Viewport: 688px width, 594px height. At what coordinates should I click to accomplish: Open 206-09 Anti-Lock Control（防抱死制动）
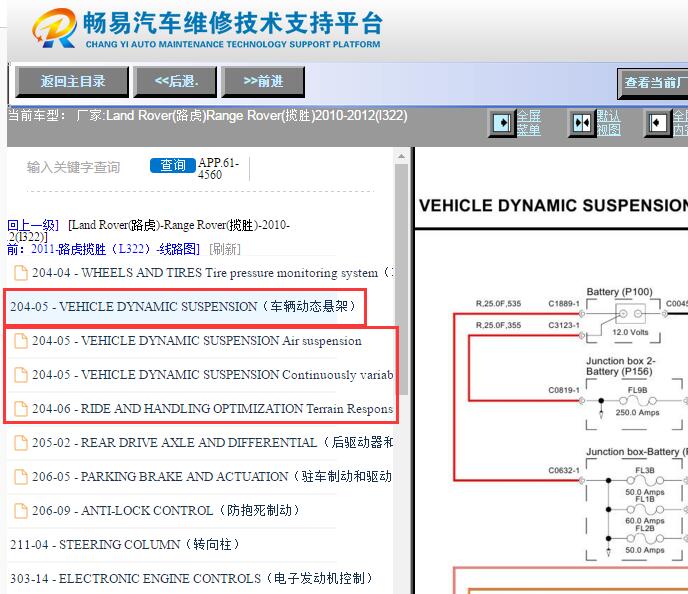click(167, 510)
